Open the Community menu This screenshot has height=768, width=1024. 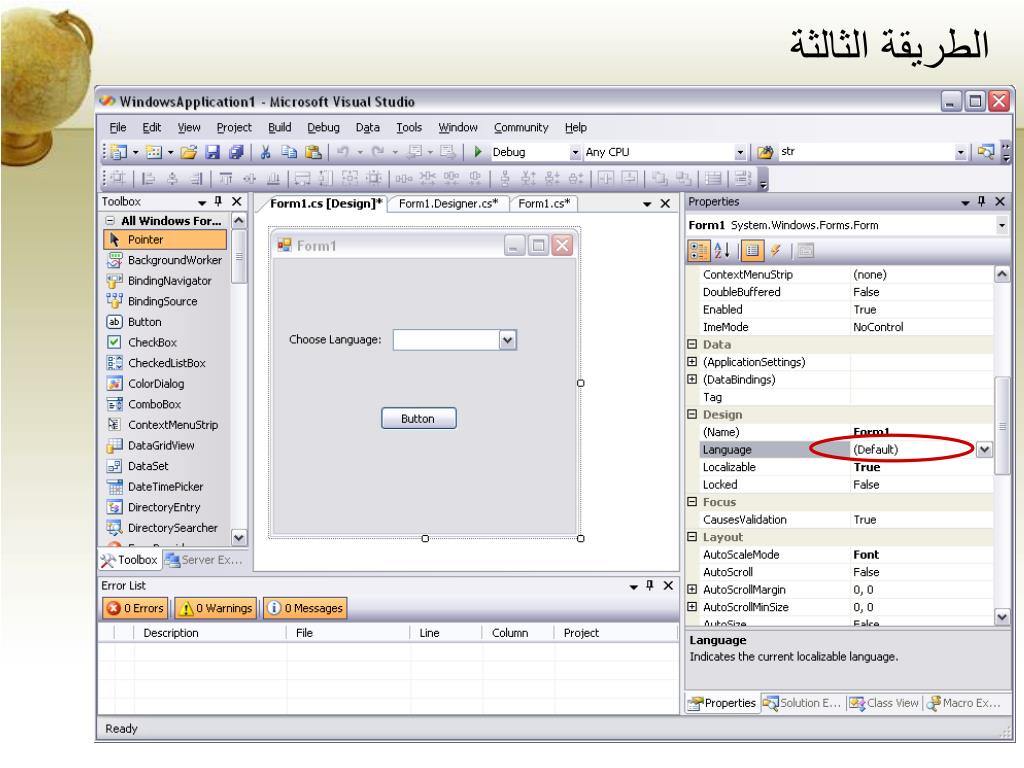520,127
